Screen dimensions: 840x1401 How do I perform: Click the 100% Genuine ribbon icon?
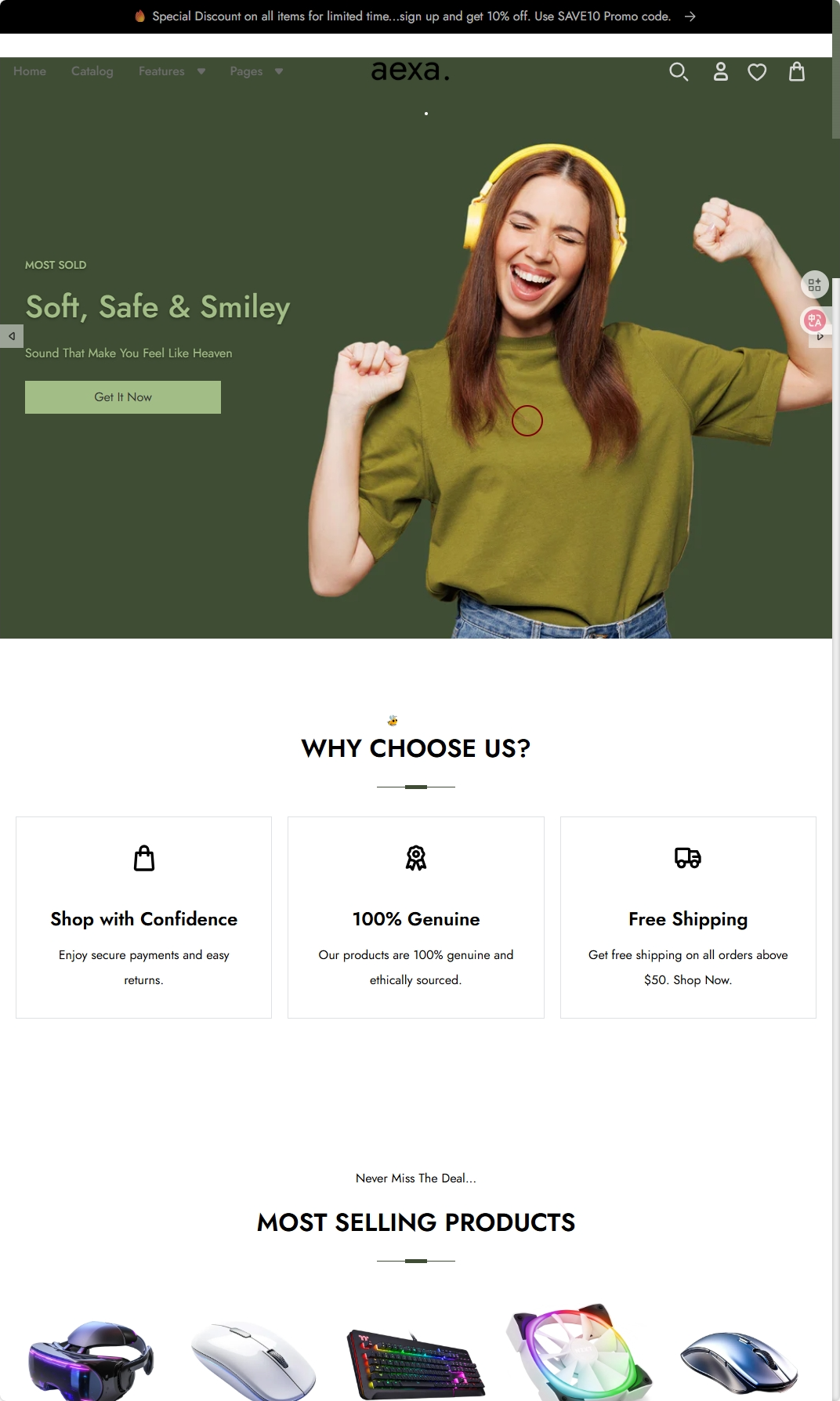click(x=416, y=858)
